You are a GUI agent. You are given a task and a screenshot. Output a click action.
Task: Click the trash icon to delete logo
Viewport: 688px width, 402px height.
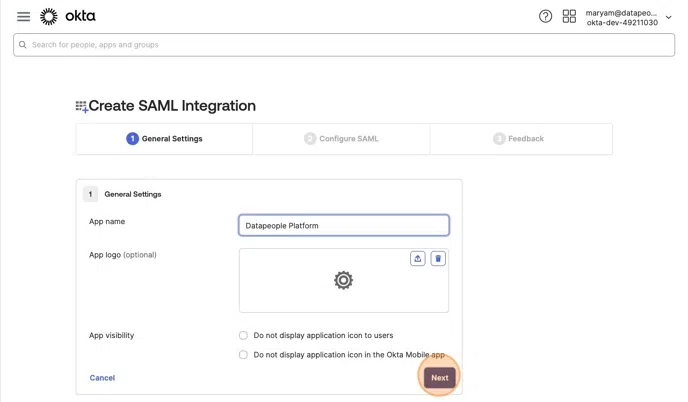438,259
